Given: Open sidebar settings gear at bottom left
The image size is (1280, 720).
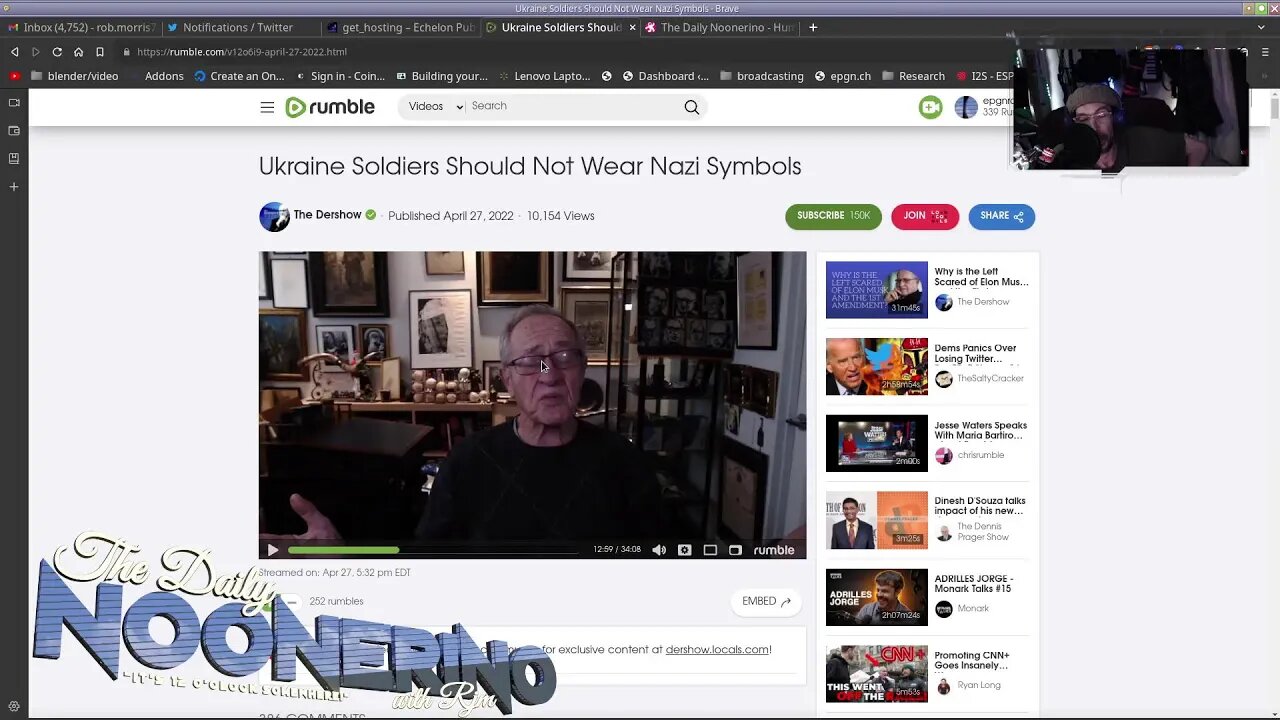Looking at the screenshot, I should coord(14,706).
